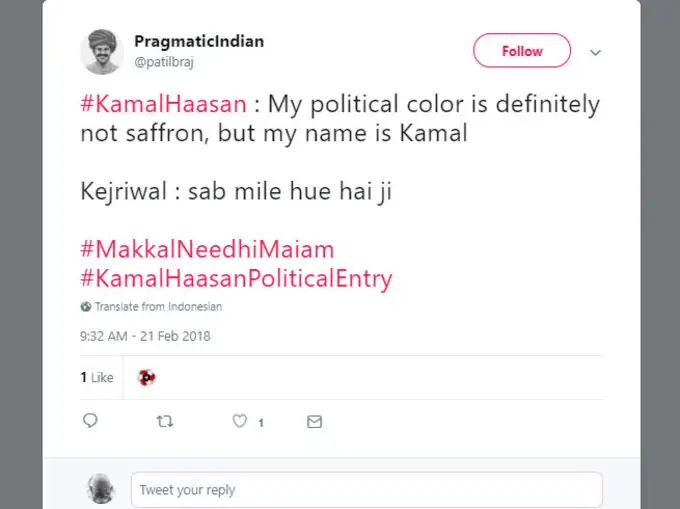This screenshot has width=680, height=509.
Task: Expand the tweet options chevron next to Follow
Action: tap(595, 52)
